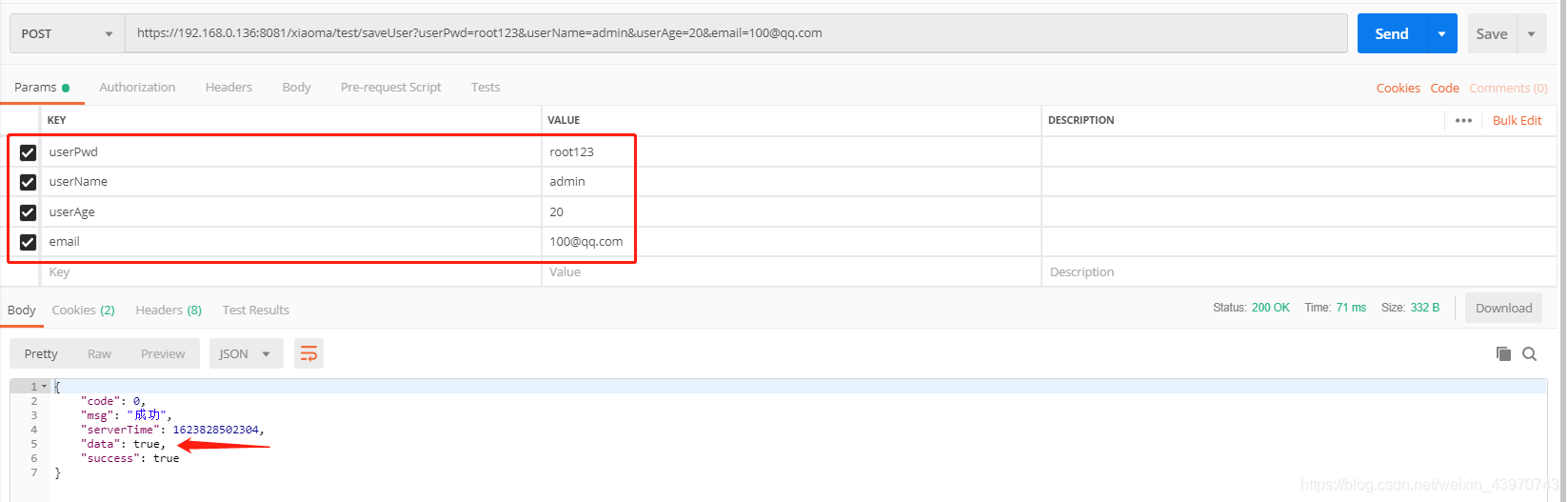
Task: Click the empty Description input field
Action: tap(1299, 271)
